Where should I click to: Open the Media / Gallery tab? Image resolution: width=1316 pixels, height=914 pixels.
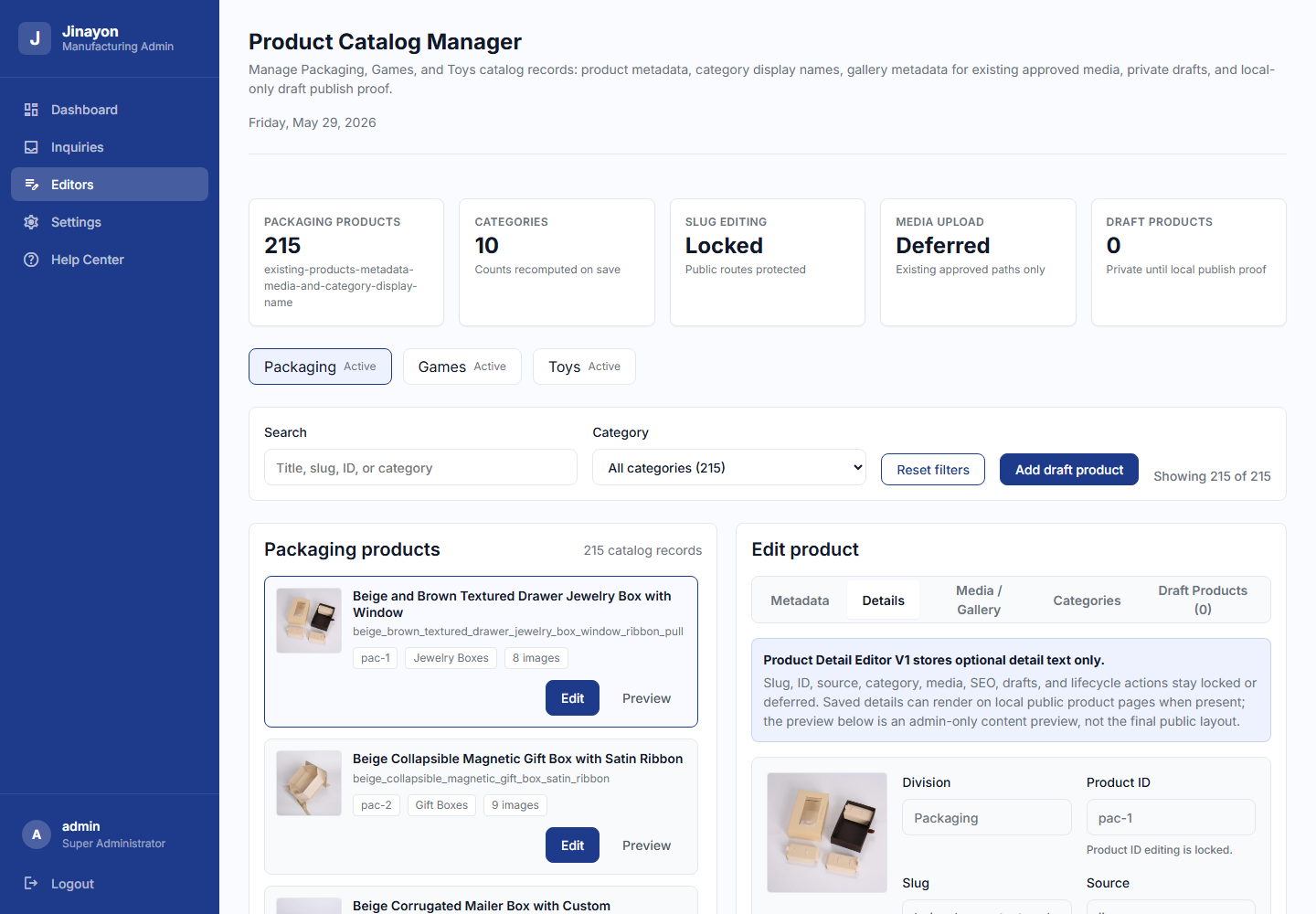[979, 600]
